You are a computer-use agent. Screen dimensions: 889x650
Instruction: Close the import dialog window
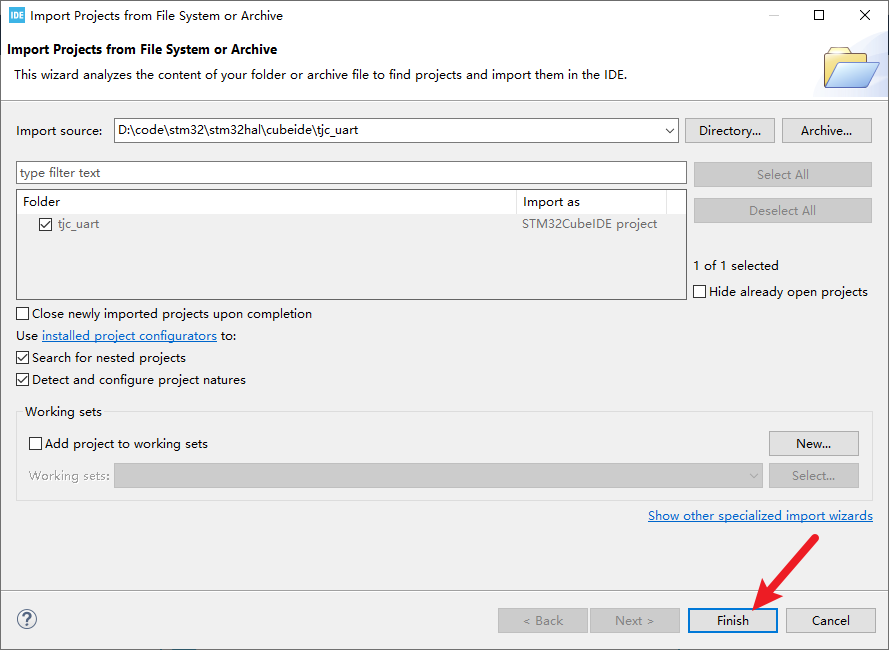click(x=865, y=15)
